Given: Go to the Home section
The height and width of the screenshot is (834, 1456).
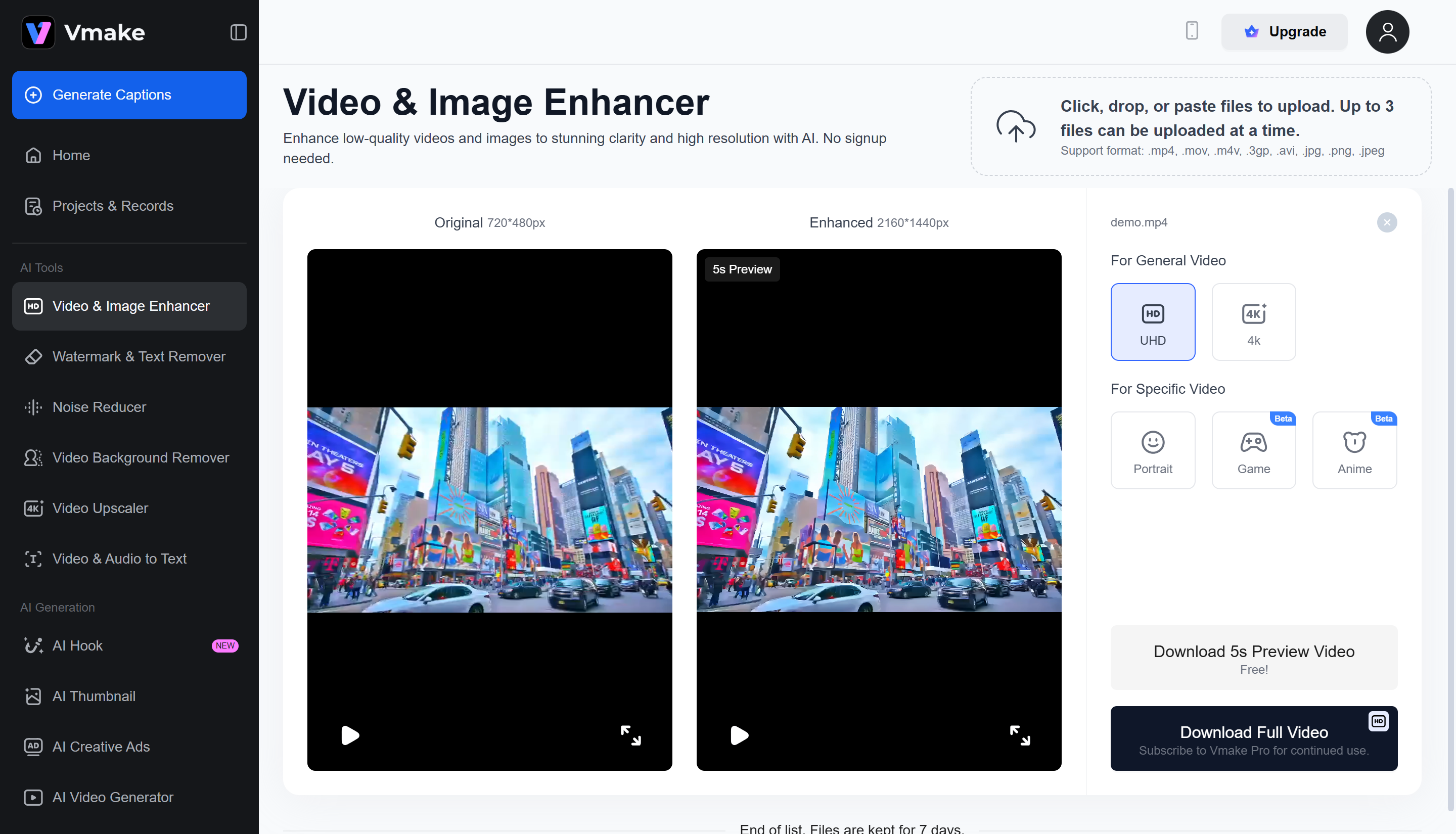Looking at the screenshot, I should coord(70,155).
